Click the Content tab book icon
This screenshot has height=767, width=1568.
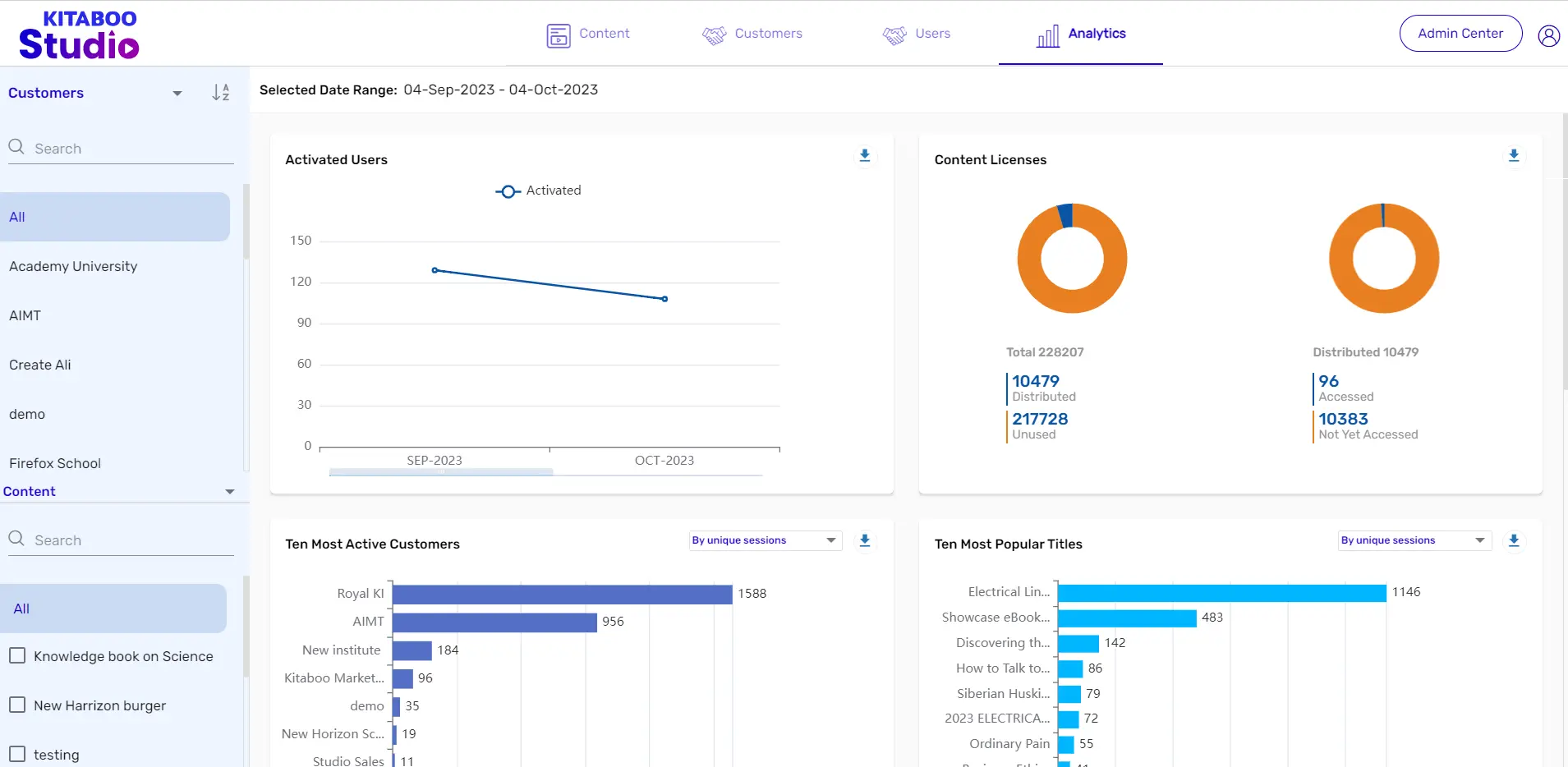pos(559,35)
